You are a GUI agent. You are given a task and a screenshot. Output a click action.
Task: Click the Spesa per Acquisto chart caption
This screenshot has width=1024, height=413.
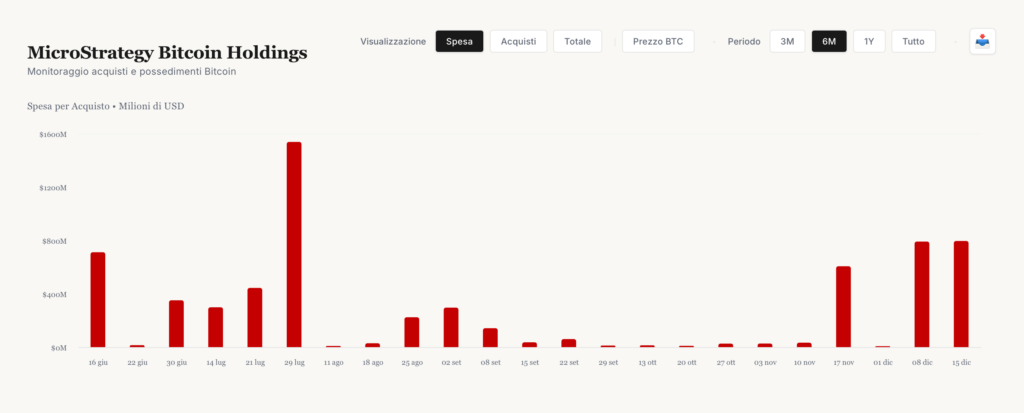(x=106, y=106)
